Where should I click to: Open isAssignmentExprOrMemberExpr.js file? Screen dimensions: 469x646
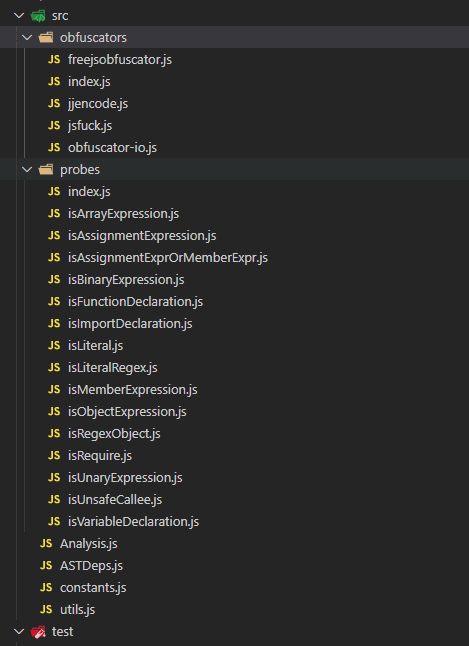168,257
